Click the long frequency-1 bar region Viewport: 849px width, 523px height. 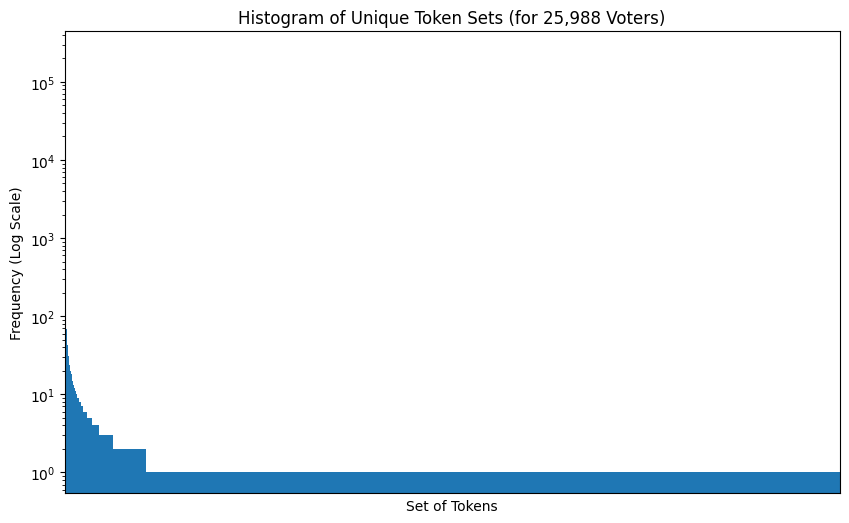point(490,482)
